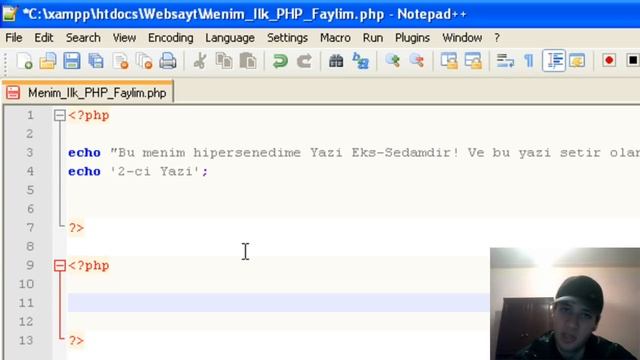Collapse the PHP block at line 9
640x360 pixels.
coord(60,266)
